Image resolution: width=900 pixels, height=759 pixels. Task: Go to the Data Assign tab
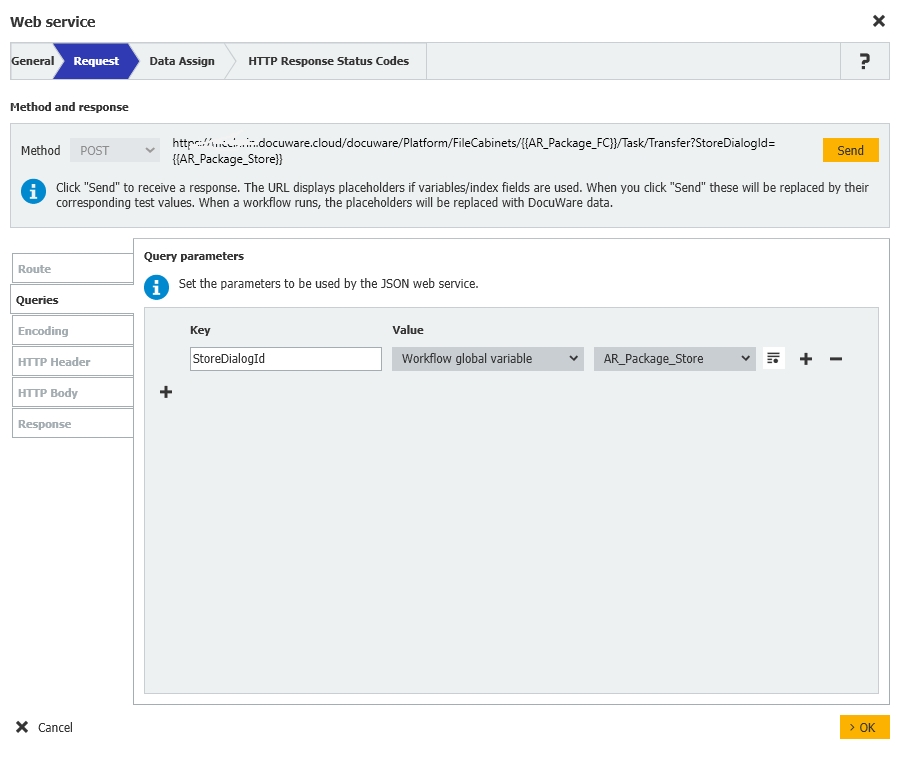coord(182,61)
